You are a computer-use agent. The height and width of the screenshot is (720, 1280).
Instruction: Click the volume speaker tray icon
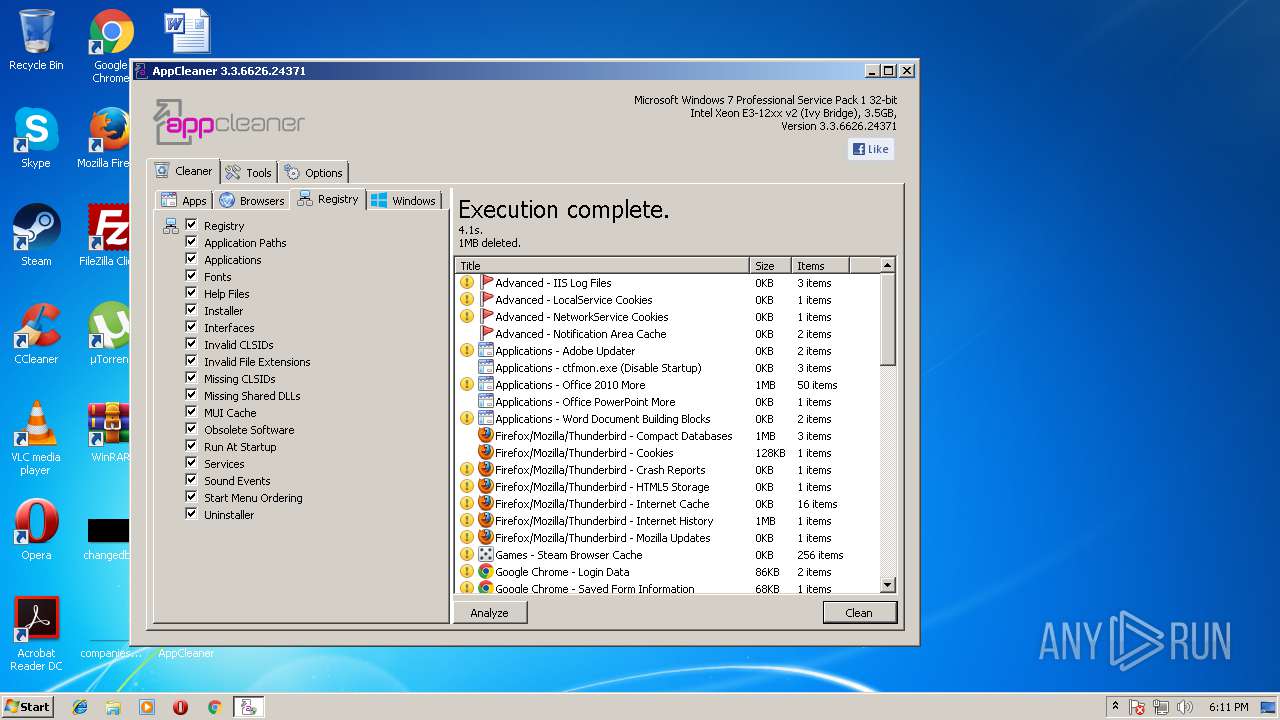coord(1185,707)
